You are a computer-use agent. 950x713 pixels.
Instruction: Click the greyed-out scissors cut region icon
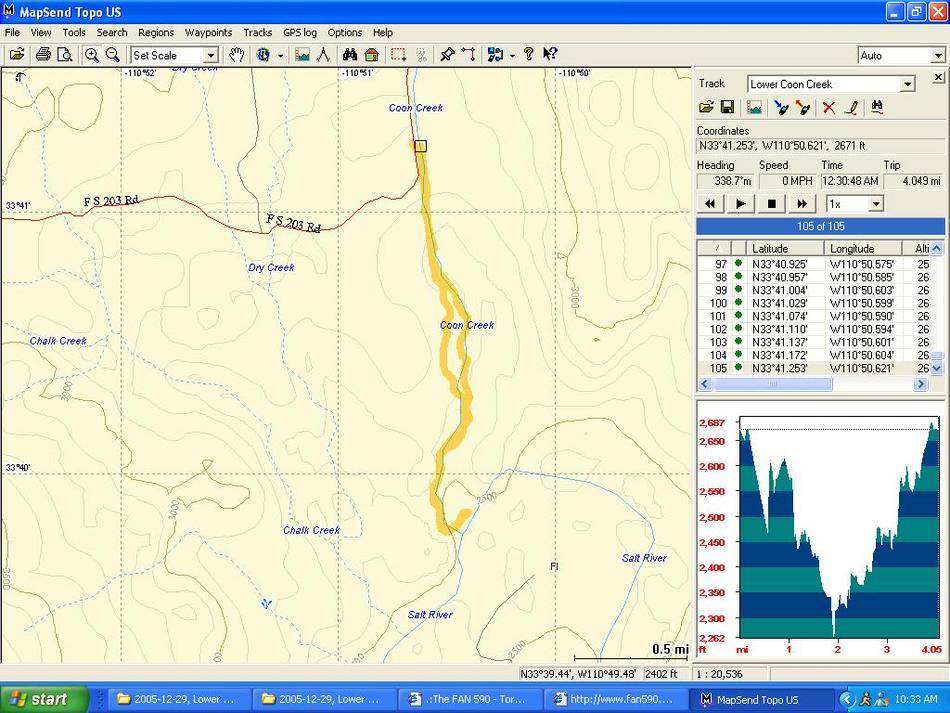422,55
